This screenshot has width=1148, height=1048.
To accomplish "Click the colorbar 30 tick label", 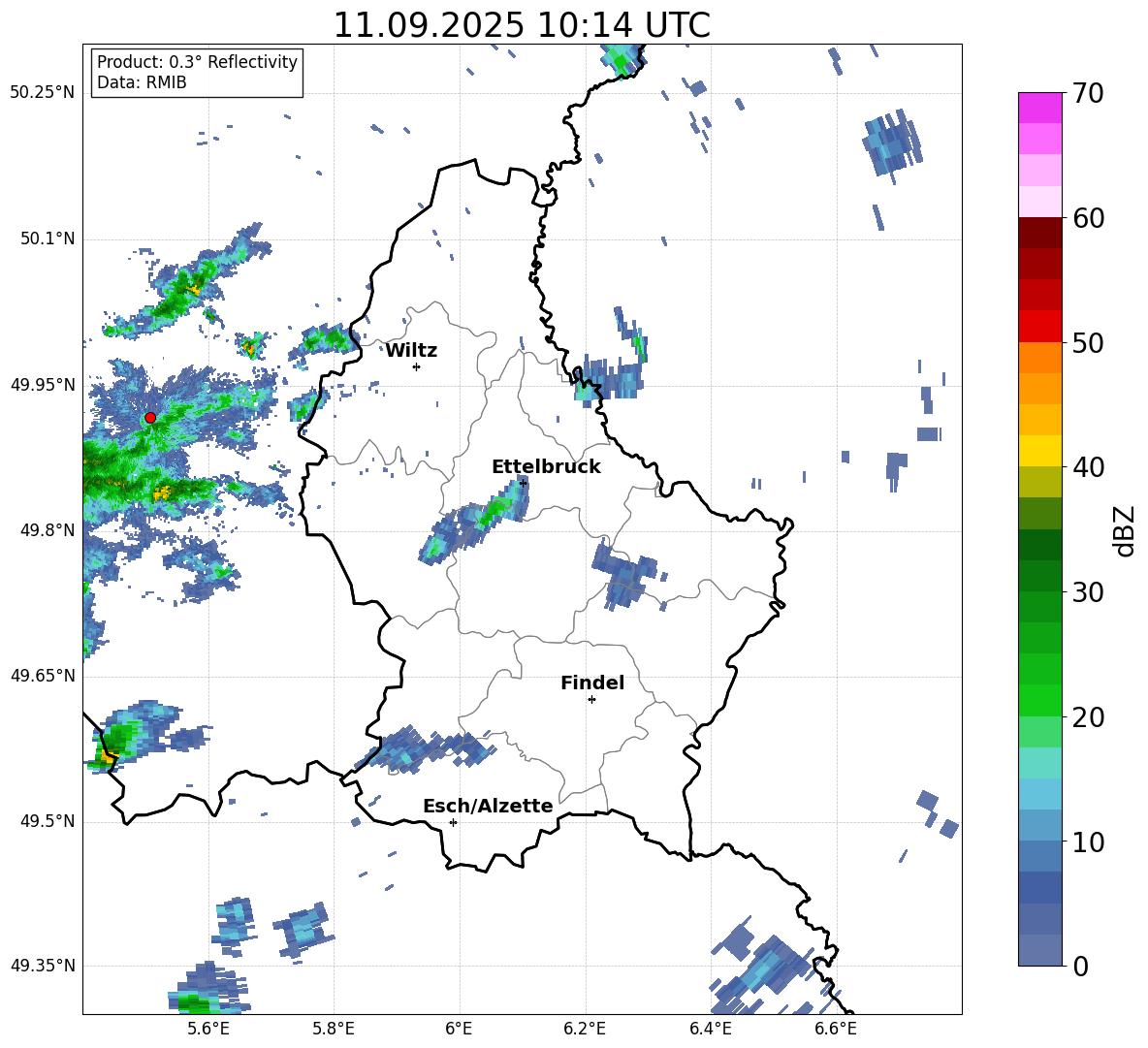I will 1088,592.
